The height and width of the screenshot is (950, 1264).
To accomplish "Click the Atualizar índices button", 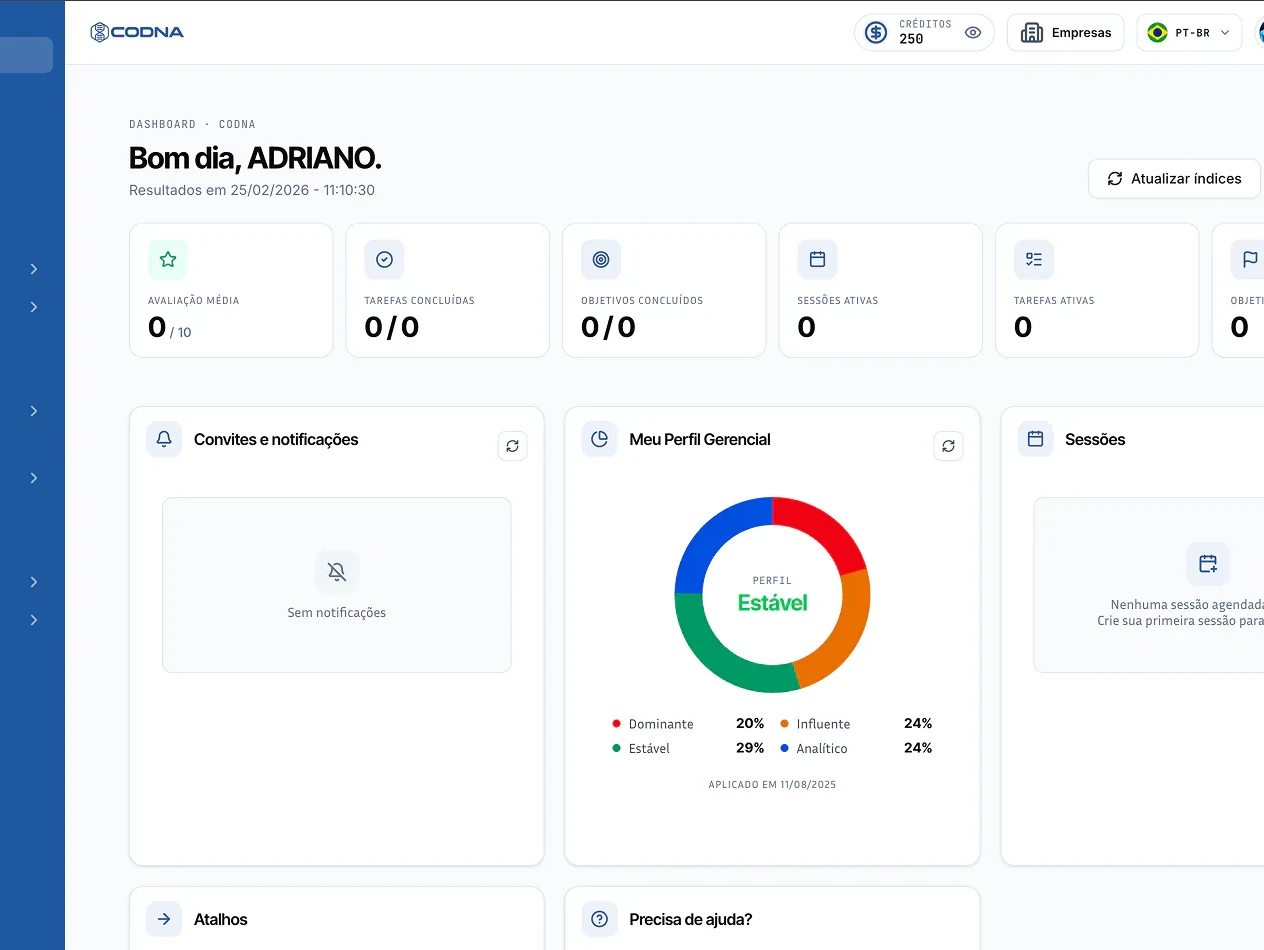I will pyautogui.click(x=1174, y=178).
